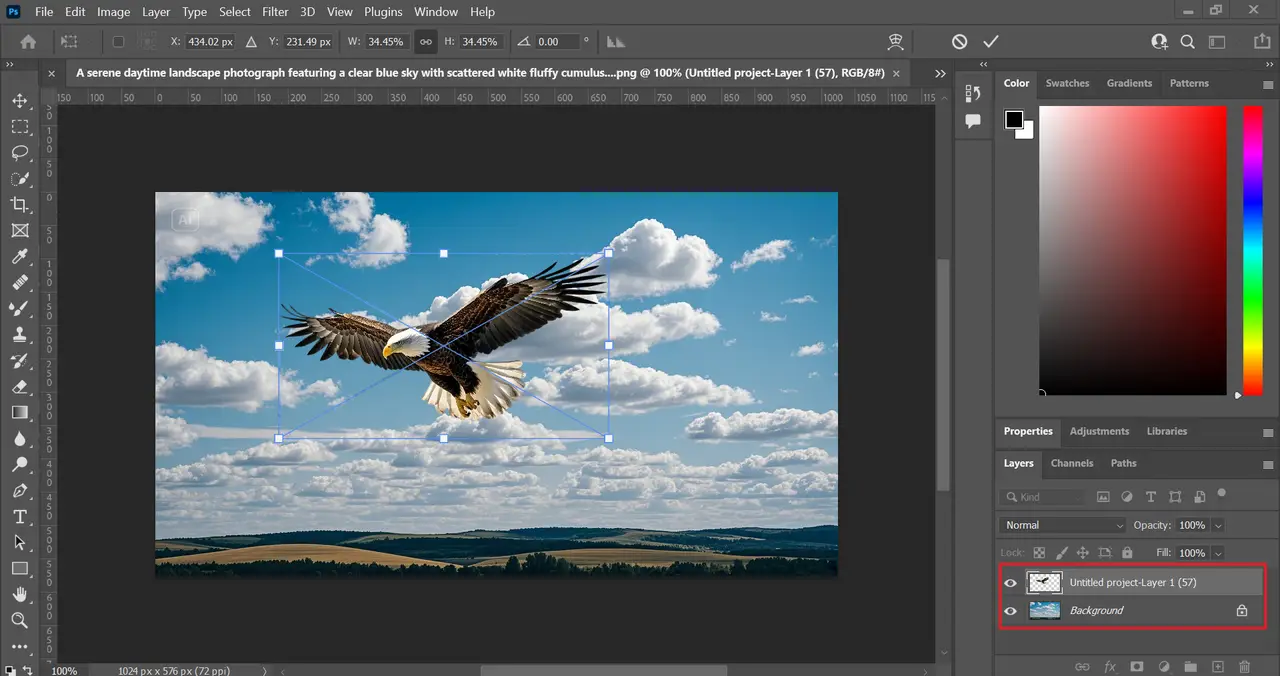
Task: Commit the transform with the checkmark button
Action: coord(991,41)
